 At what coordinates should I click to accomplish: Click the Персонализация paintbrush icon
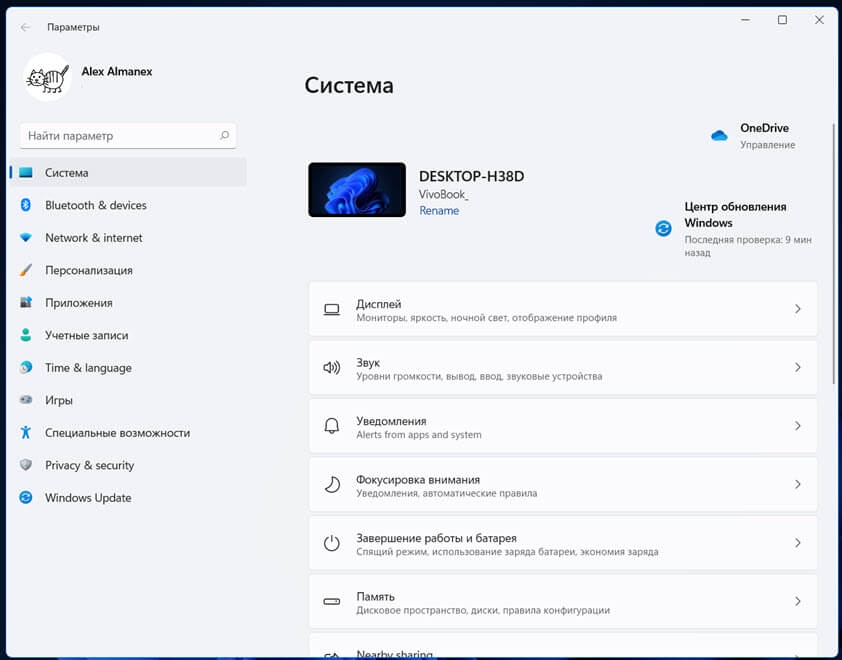[25, 270]
